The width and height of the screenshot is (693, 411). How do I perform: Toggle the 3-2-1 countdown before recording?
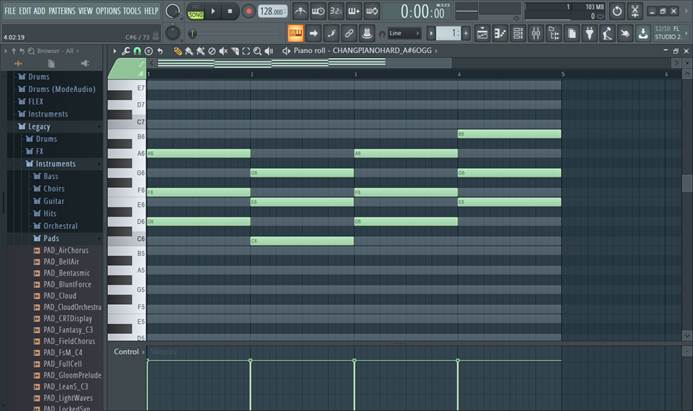[x=336, y=11]
